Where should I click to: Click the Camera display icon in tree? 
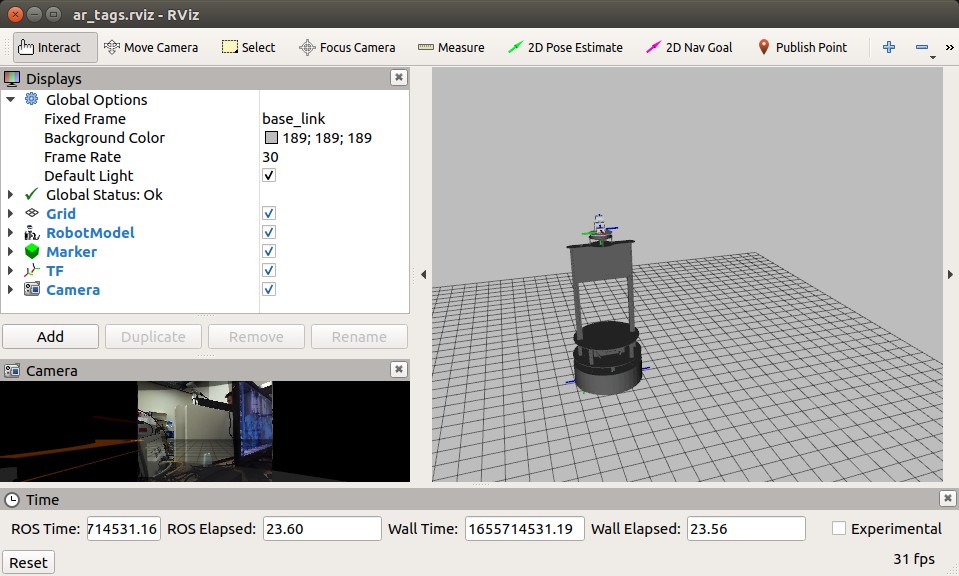coord(32,289)
